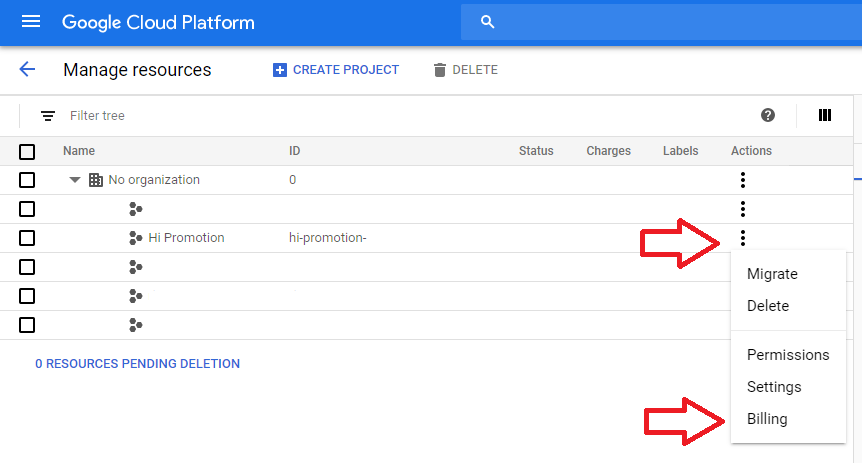Open the column display options icon
The height and width of the screenshot is (463, 862).
coord(825,115)
